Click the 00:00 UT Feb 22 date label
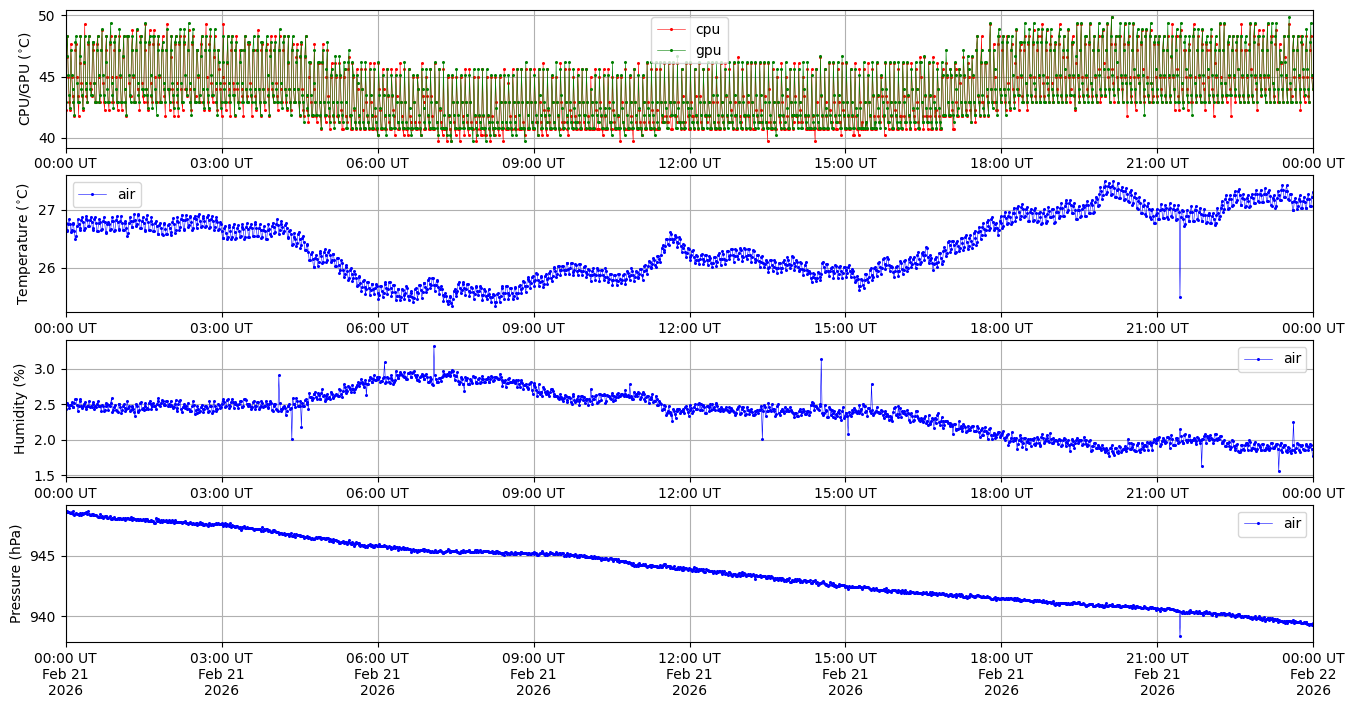The width and height of the screenshot is (1354, 708). click(1312, 674)
